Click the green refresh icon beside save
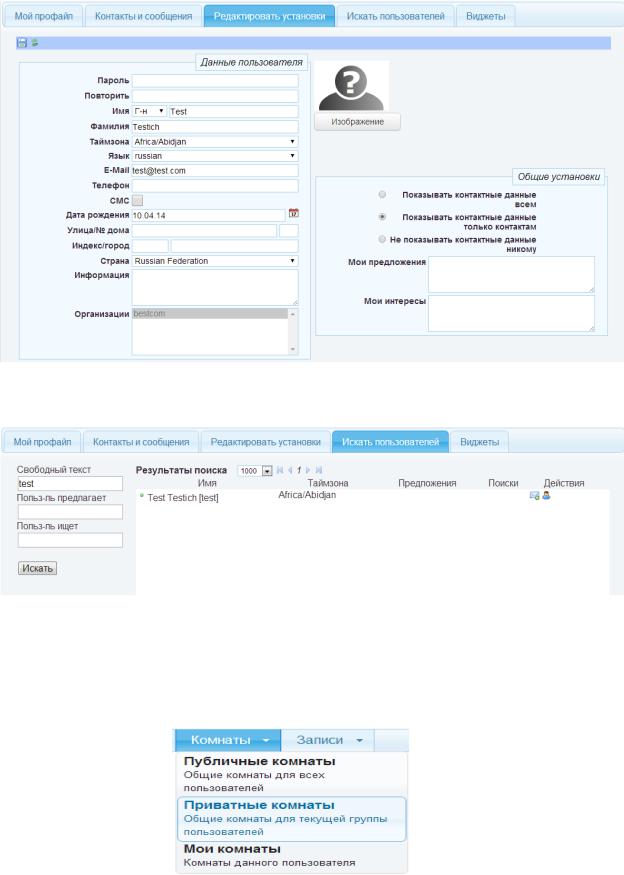 tap(35, 42)
